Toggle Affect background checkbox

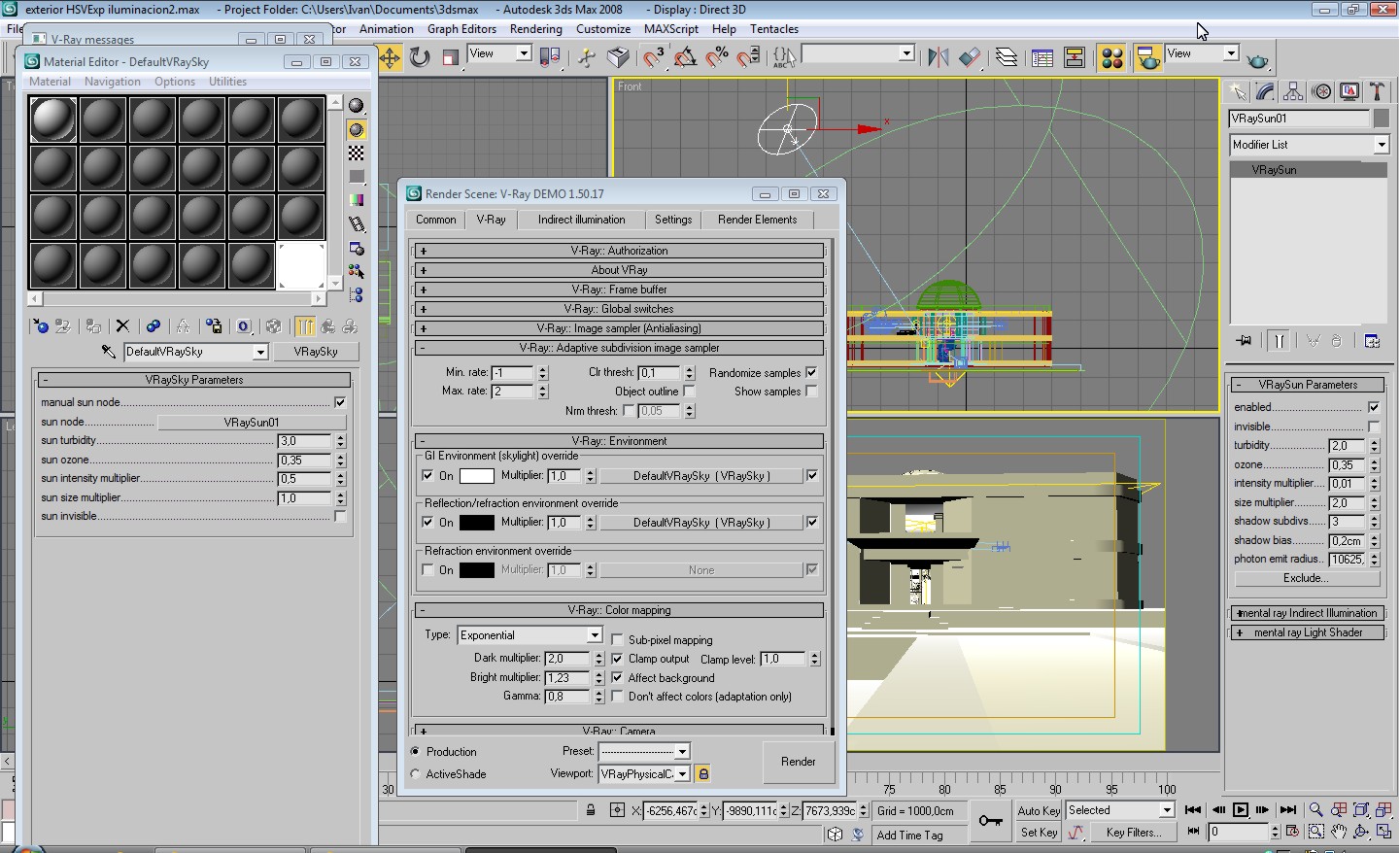pos(617,678)
